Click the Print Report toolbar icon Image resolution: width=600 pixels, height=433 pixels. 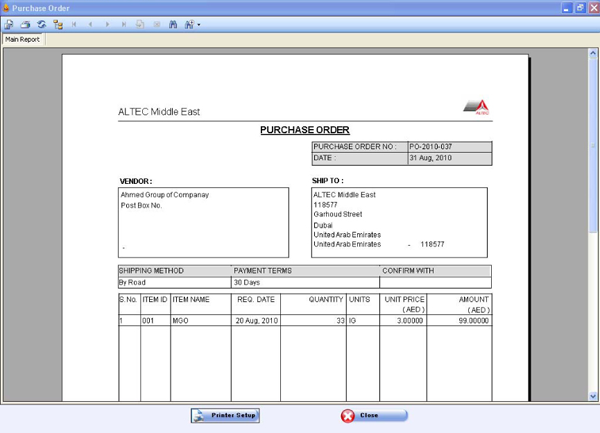click(25, 24)
